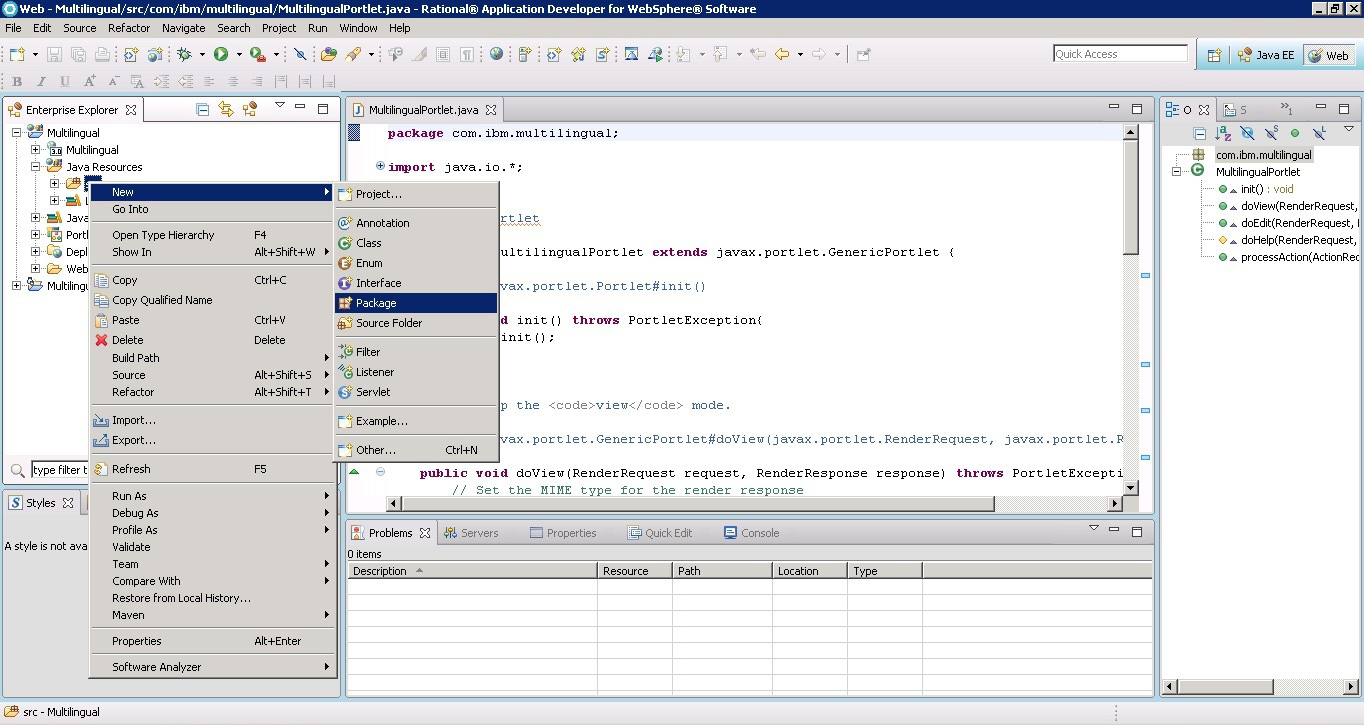Select Other... in New submenu
Image resolution: width=1364 pixels, height=726 pixels.
(416, 450)
